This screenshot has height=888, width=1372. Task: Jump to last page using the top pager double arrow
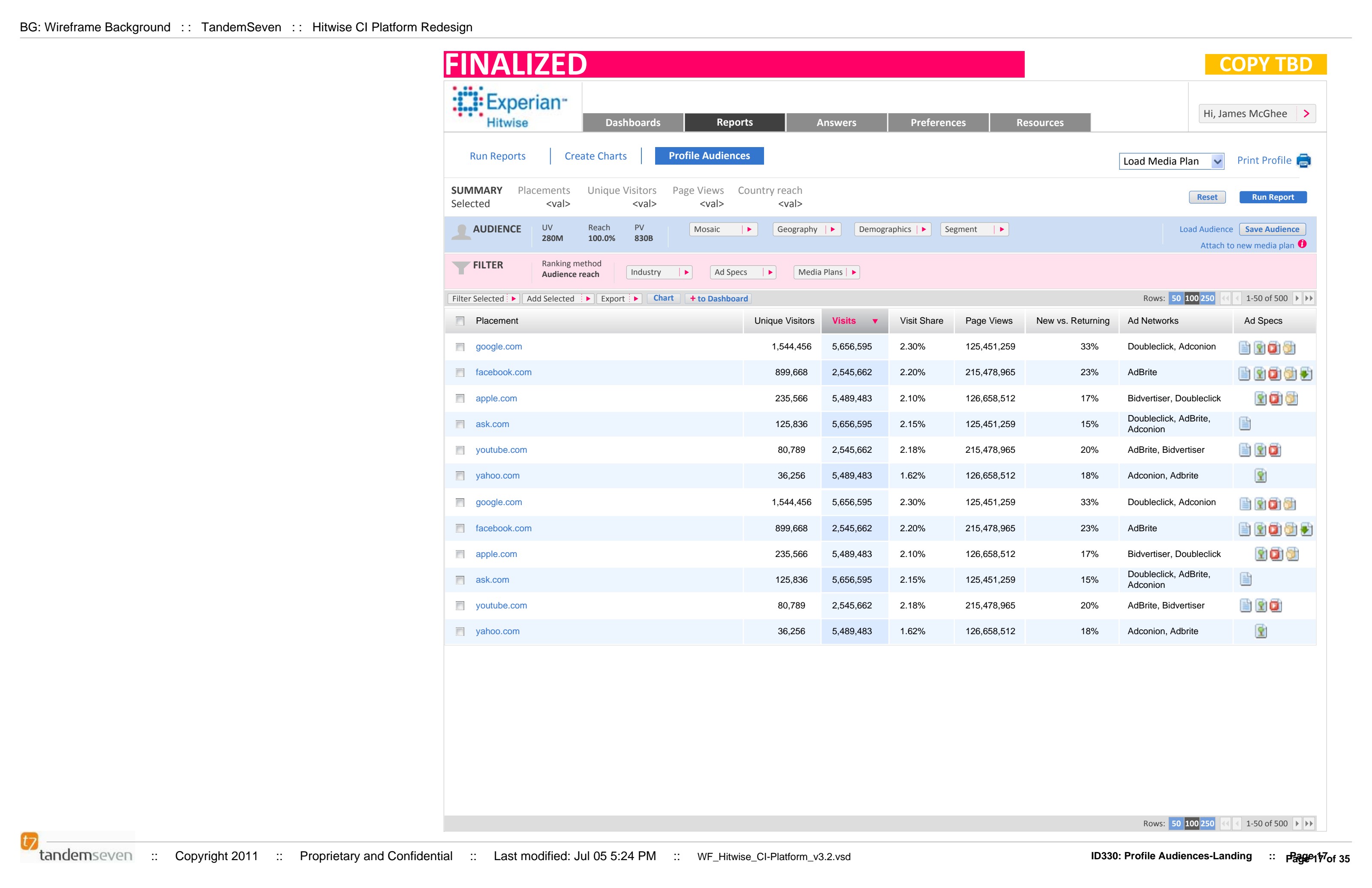(x=1309, y=299)
